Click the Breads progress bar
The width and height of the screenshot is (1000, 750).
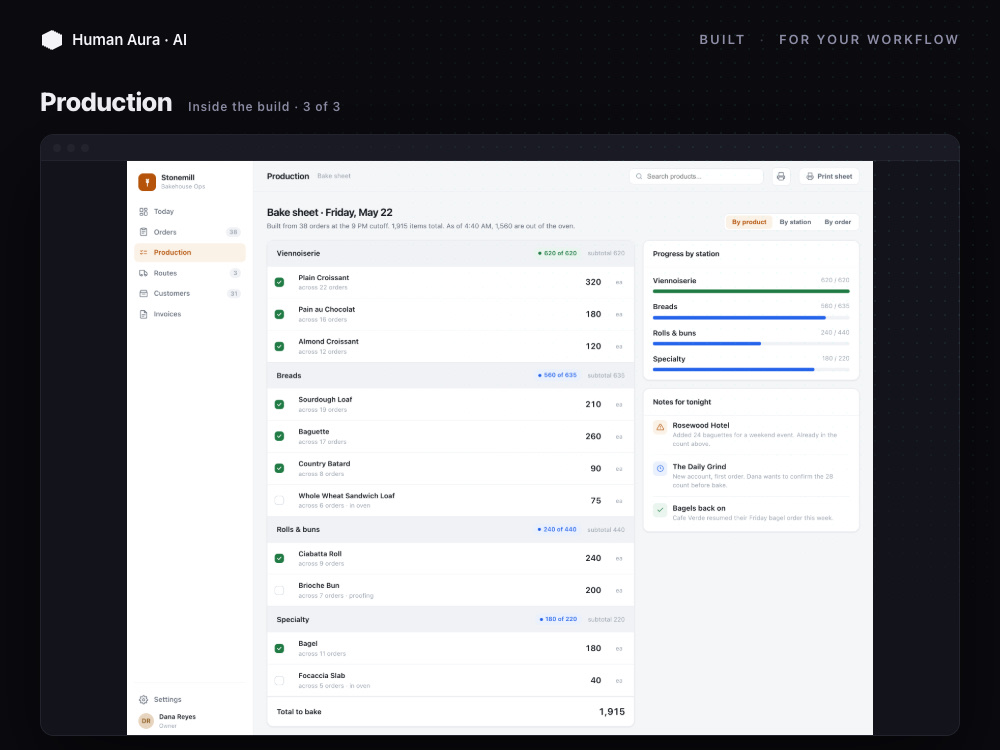[x=751, y=318]
